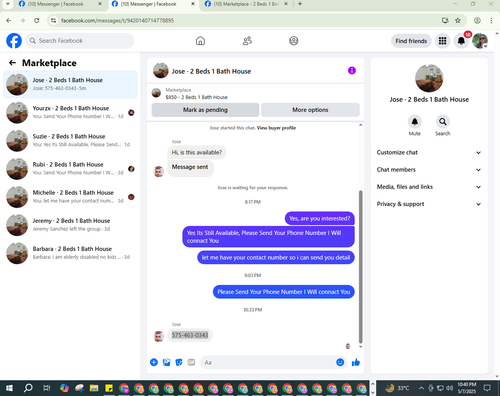Open Task View on the taskbar

point(47,388)
